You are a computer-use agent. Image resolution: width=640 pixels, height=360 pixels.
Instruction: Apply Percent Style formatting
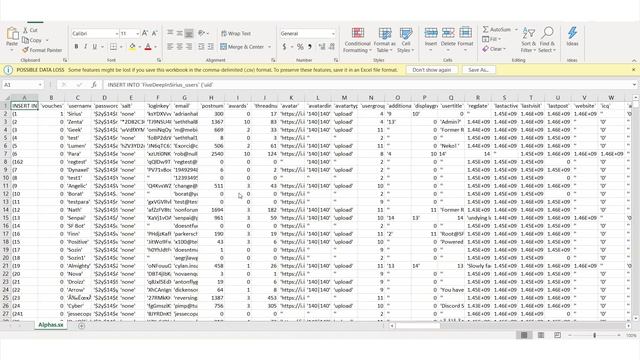[300, 47]
